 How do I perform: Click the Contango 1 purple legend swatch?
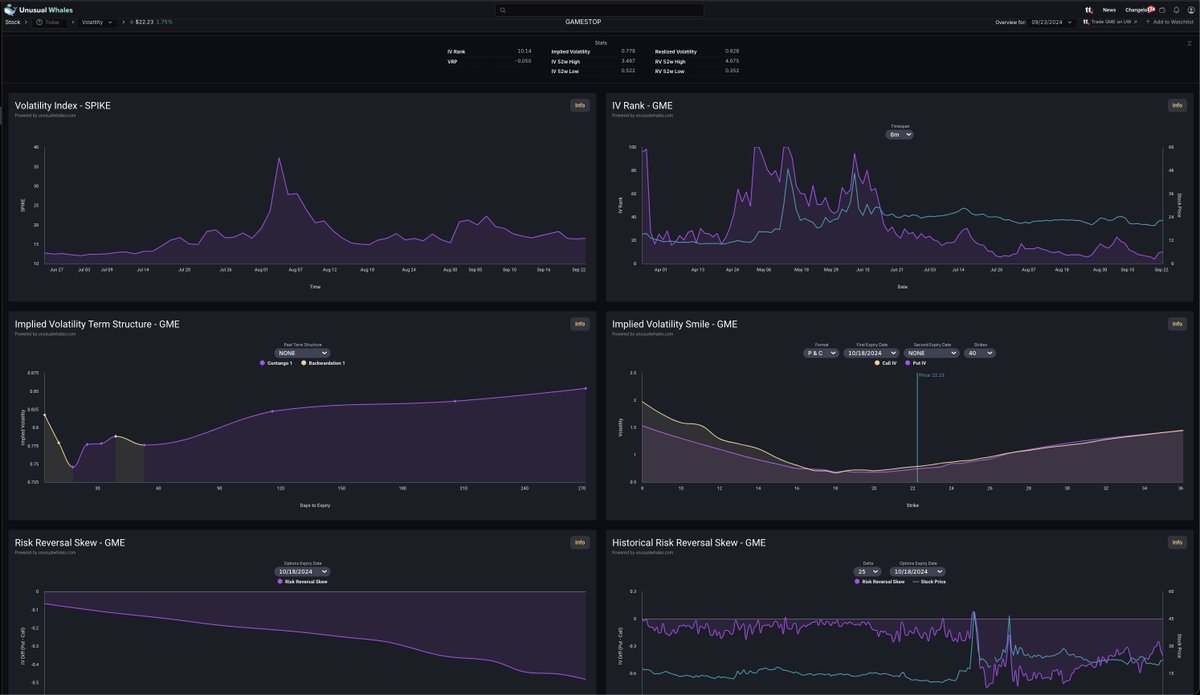click(x=262, y=363)
